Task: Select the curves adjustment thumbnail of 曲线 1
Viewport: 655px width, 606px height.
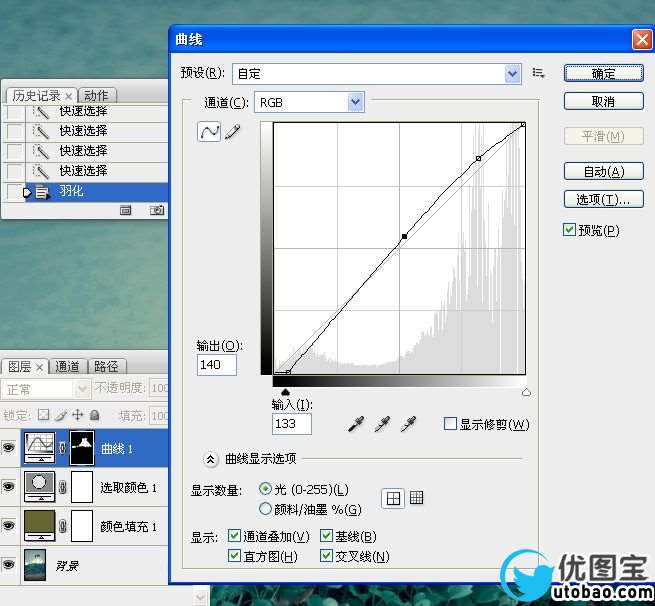Action: [40, 448]
